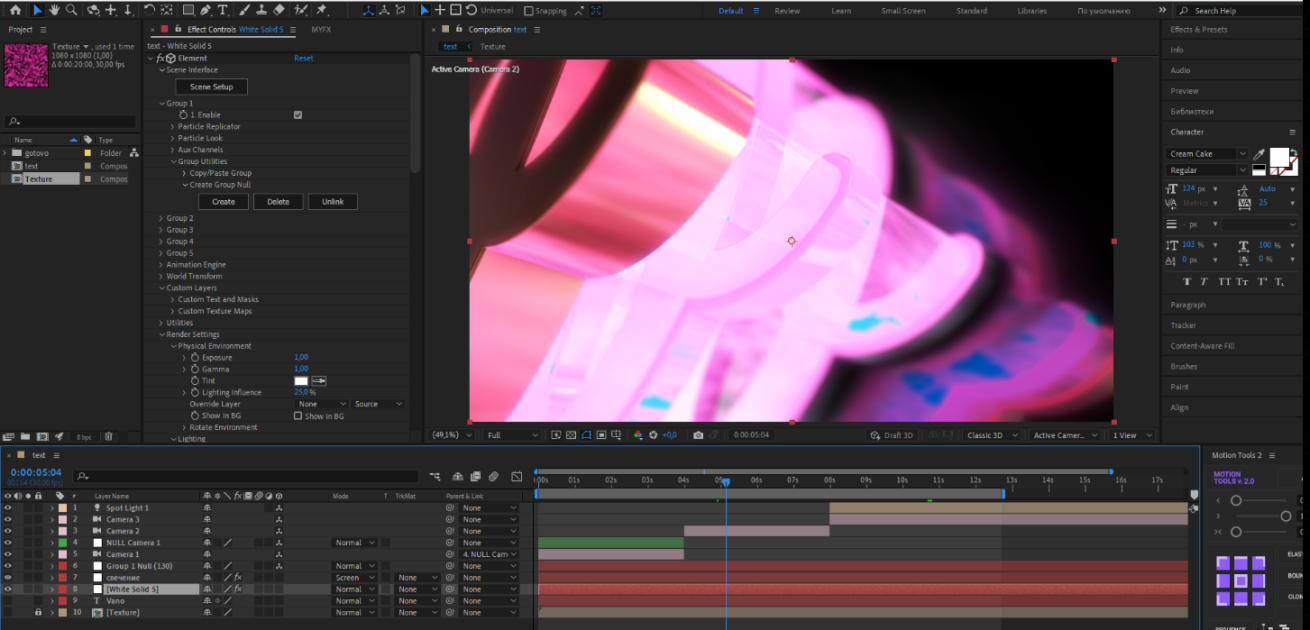Take snapshot with camera icon in viewer

tap(698, 435)
